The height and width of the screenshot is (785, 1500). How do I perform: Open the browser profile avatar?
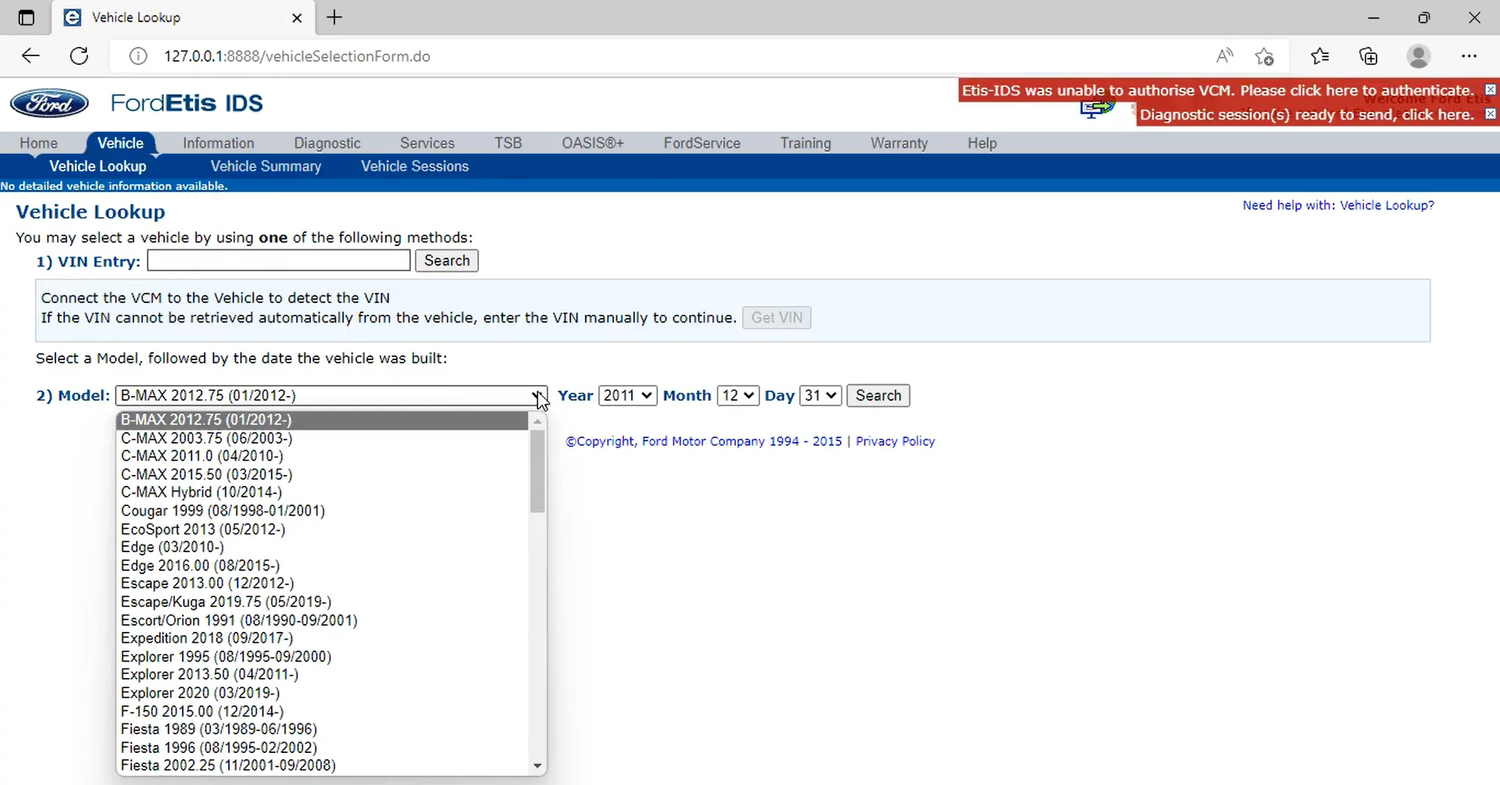pyautogui.click(x=1418, y=56)
